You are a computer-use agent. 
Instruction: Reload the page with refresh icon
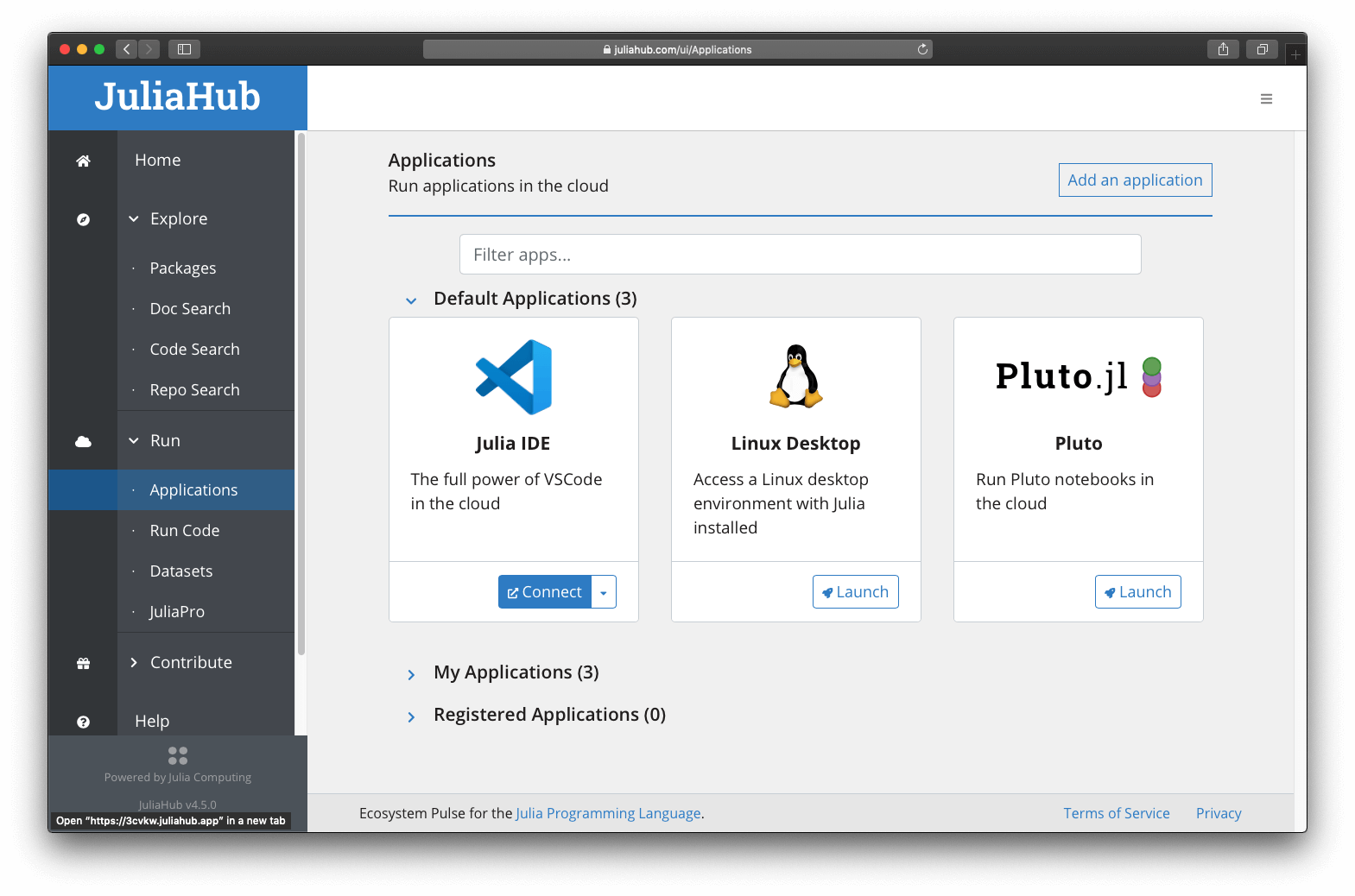[922, 49]
